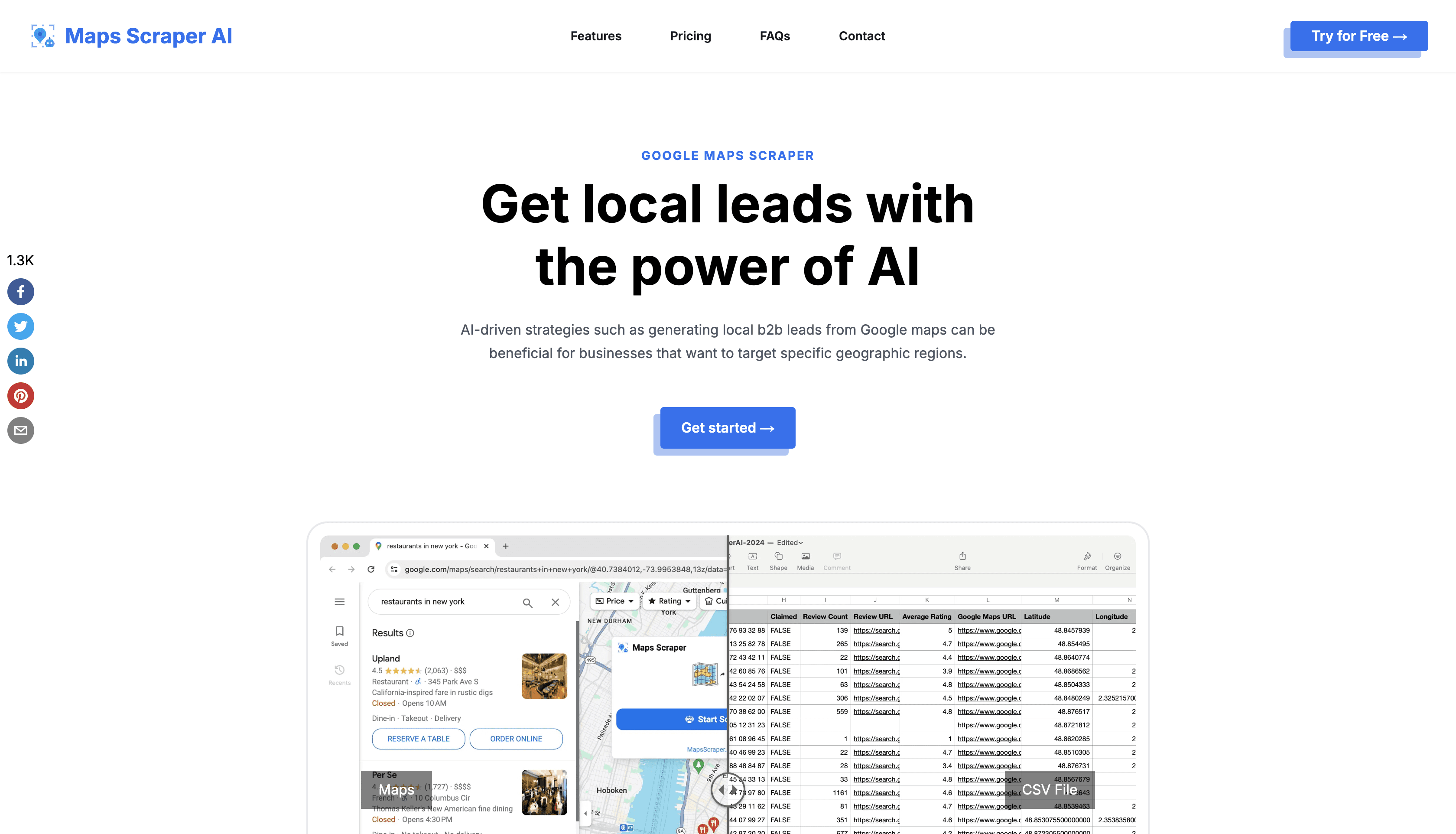Clear the Maps search with X
1456x834 pixels.
pyautogui.click(x=555, y=602)
